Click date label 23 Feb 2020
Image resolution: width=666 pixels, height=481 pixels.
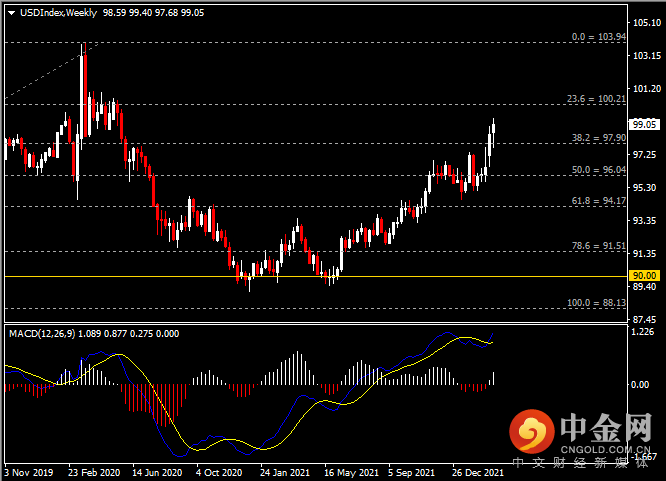(94, 473)
